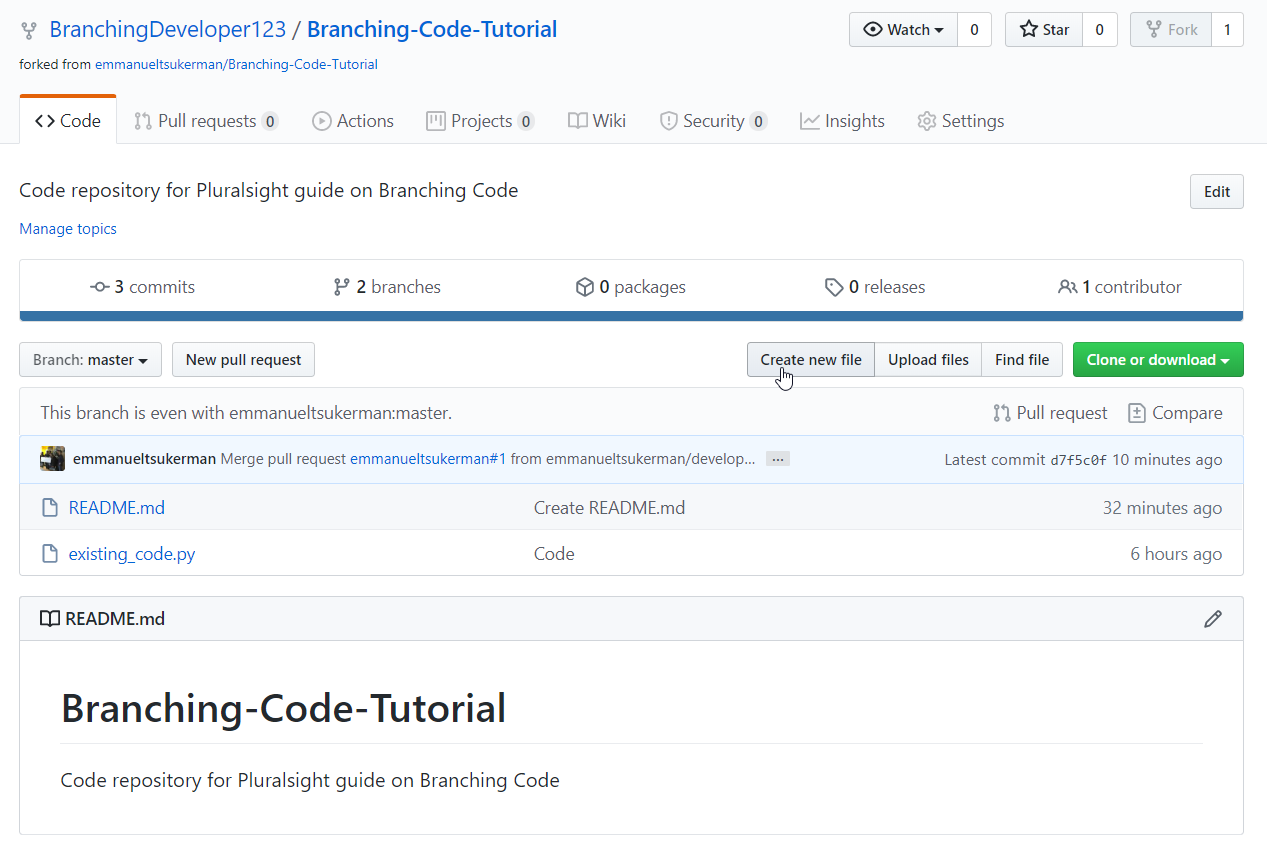
Task: Click the book icon in README header
Action: point(49,619)
